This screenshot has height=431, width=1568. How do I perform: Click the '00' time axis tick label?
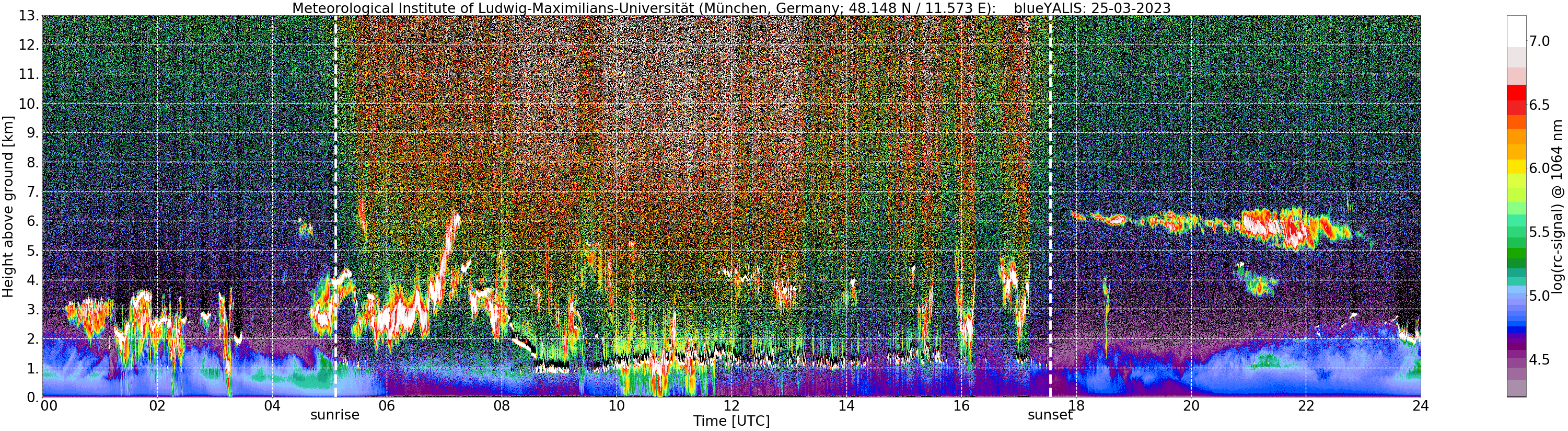click(x=49, y=405)
